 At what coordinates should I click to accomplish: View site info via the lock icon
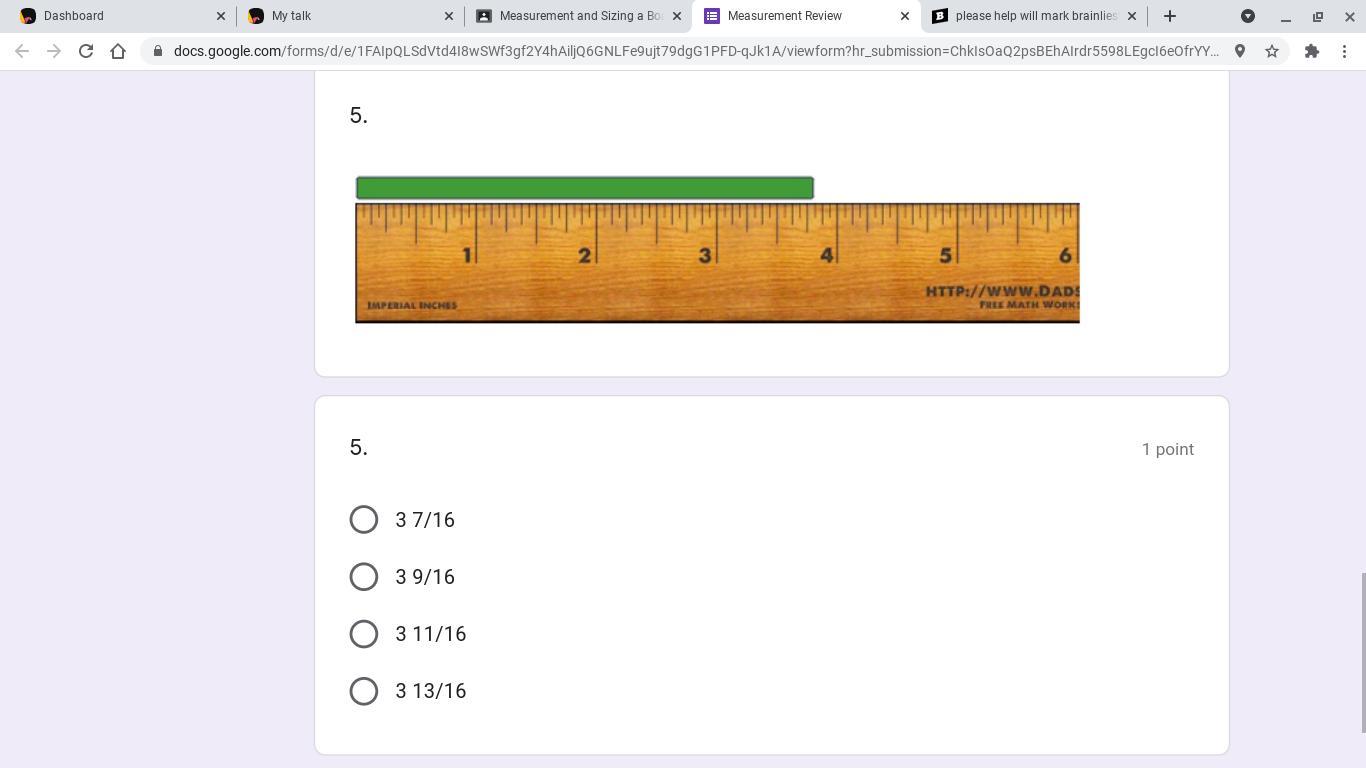158,51
